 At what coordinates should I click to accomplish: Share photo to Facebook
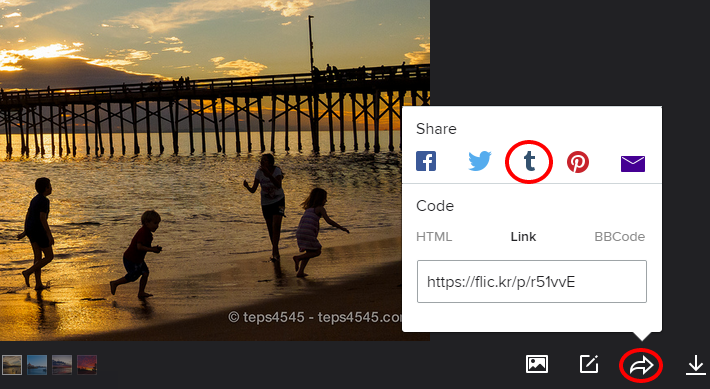click(x=426, y=161)
